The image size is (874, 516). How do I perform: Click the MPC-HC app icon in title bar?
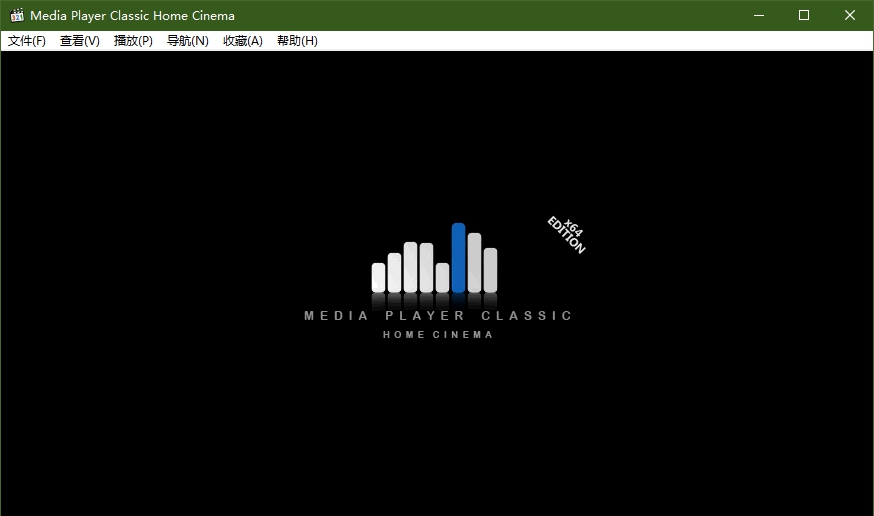[17, 16]
